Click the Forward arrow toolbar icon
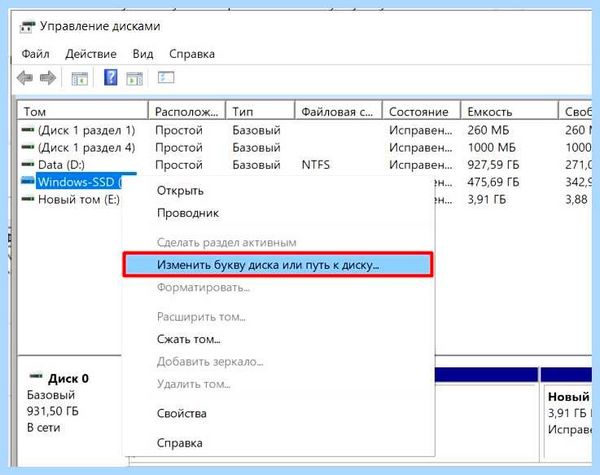Viewport: 600px width, 475px height. tap(48, 78)
